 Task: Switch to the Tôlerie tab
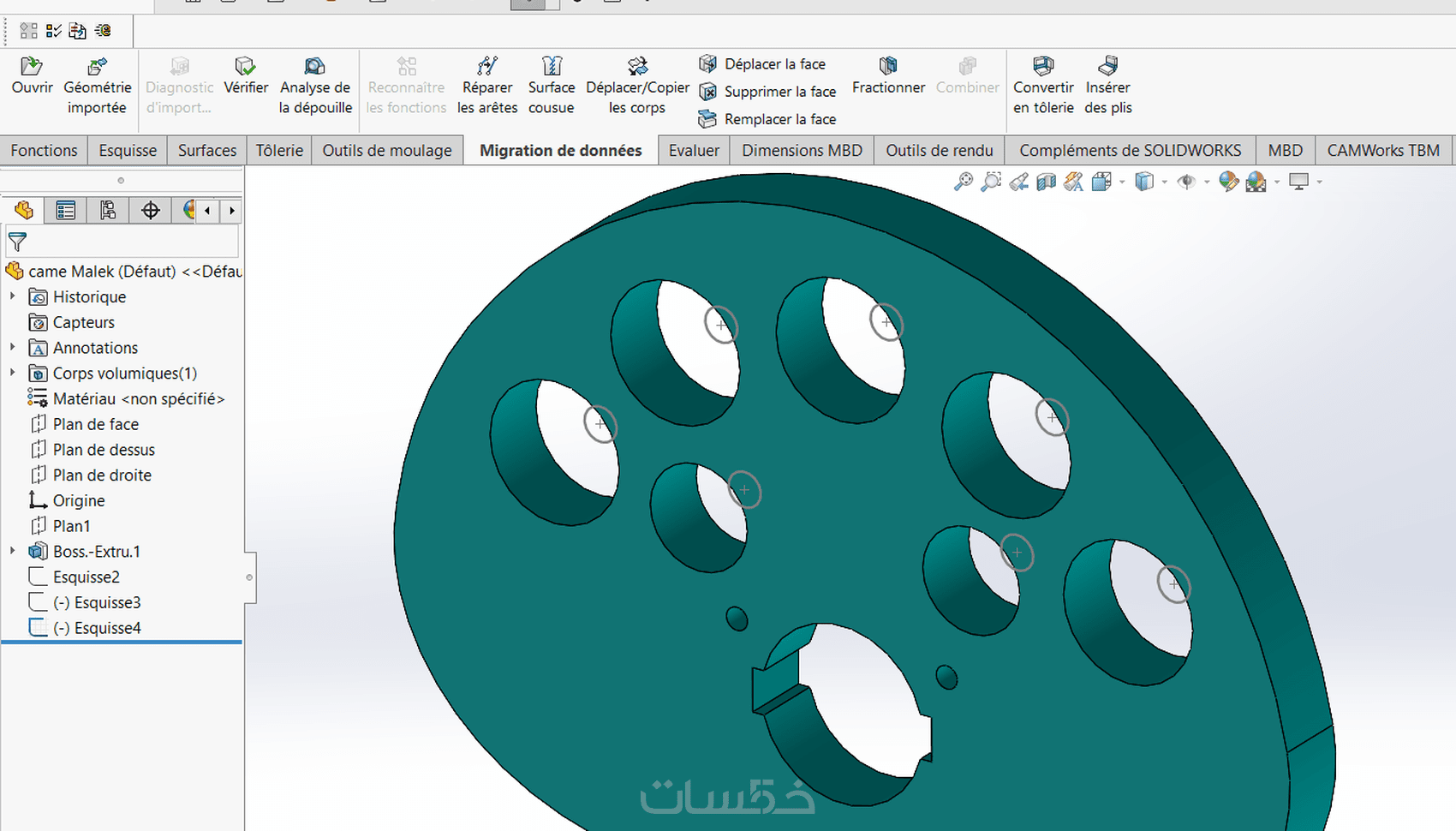279,150
